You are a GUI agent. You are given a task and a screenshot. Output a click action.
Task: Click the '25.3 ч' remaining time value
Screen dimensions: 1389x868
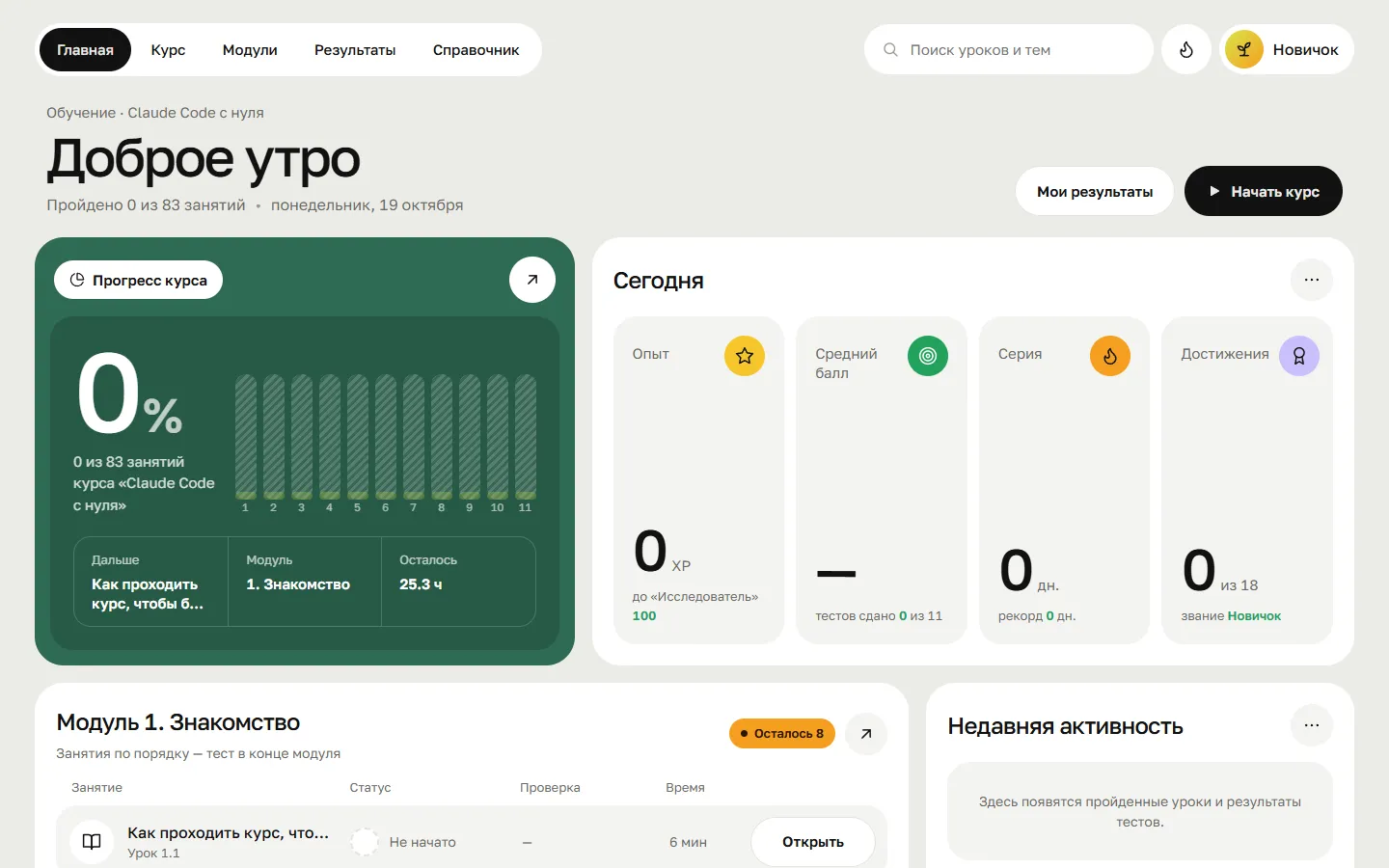(x=421, y=584)
